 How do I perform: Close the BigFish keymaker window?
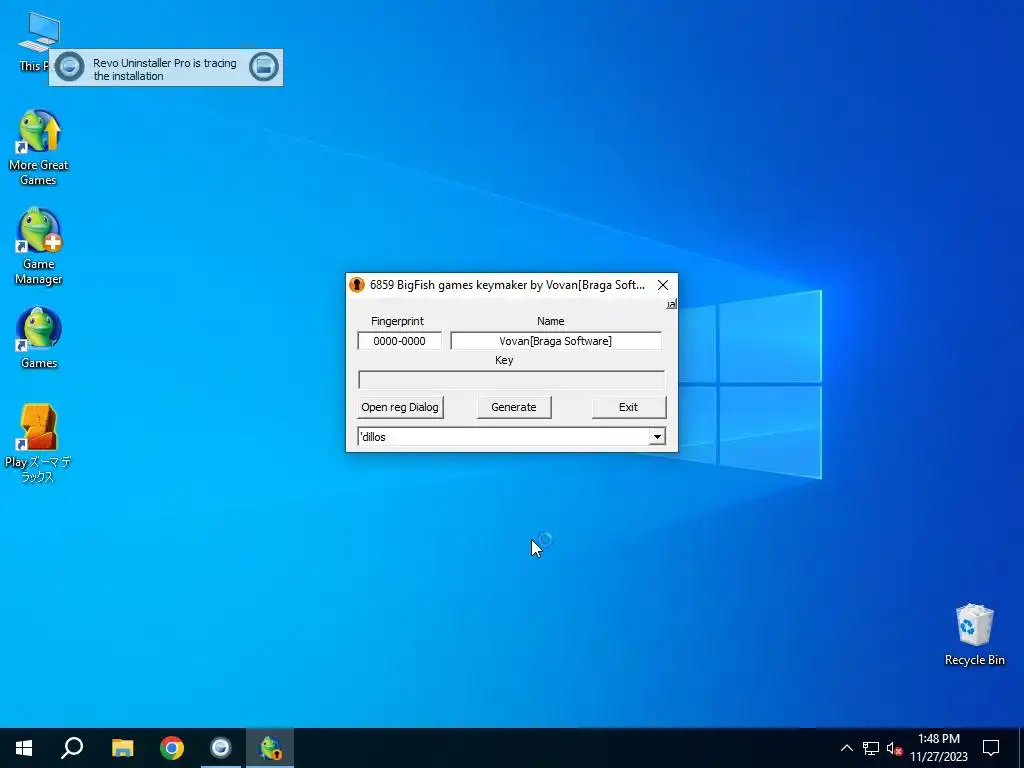663,285
